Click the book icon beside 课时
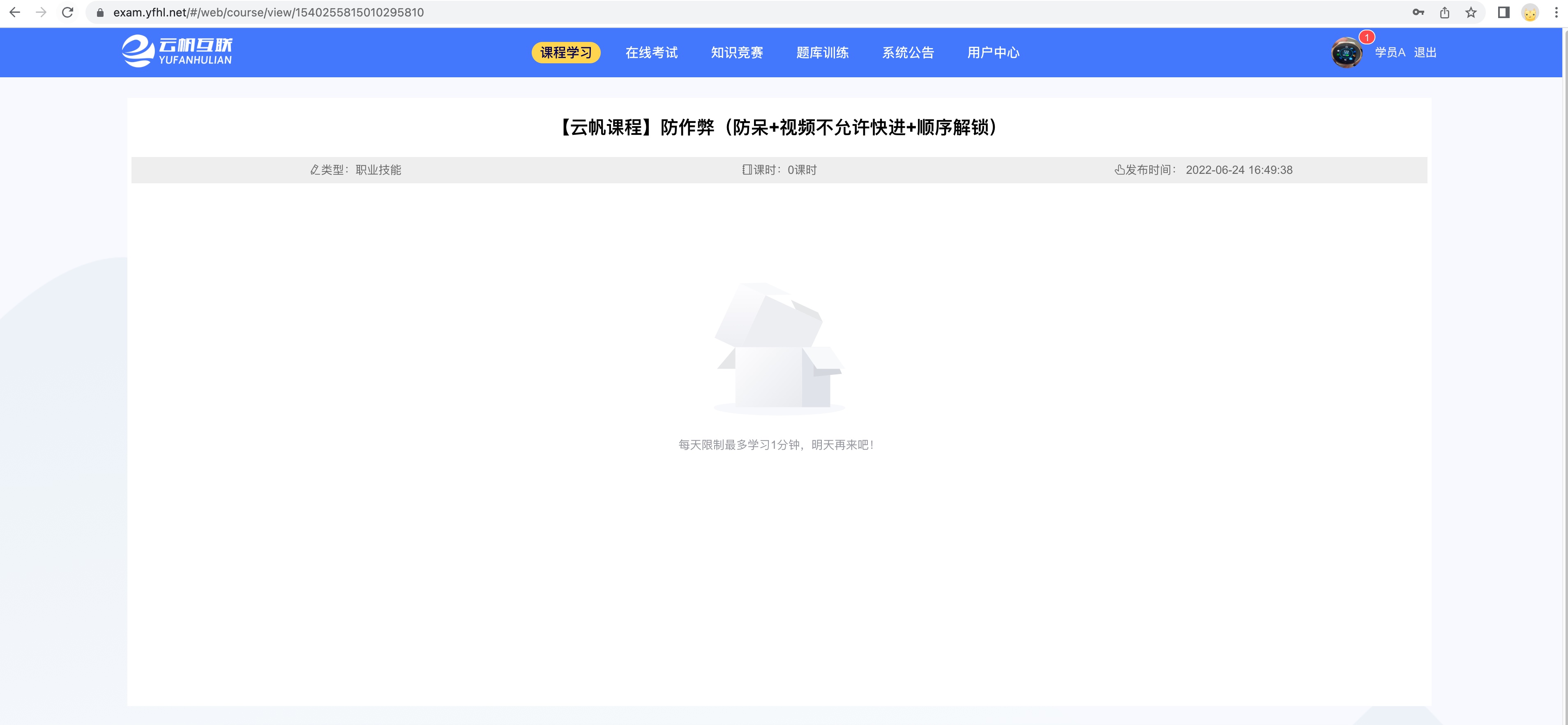 [x=747, y=170]
